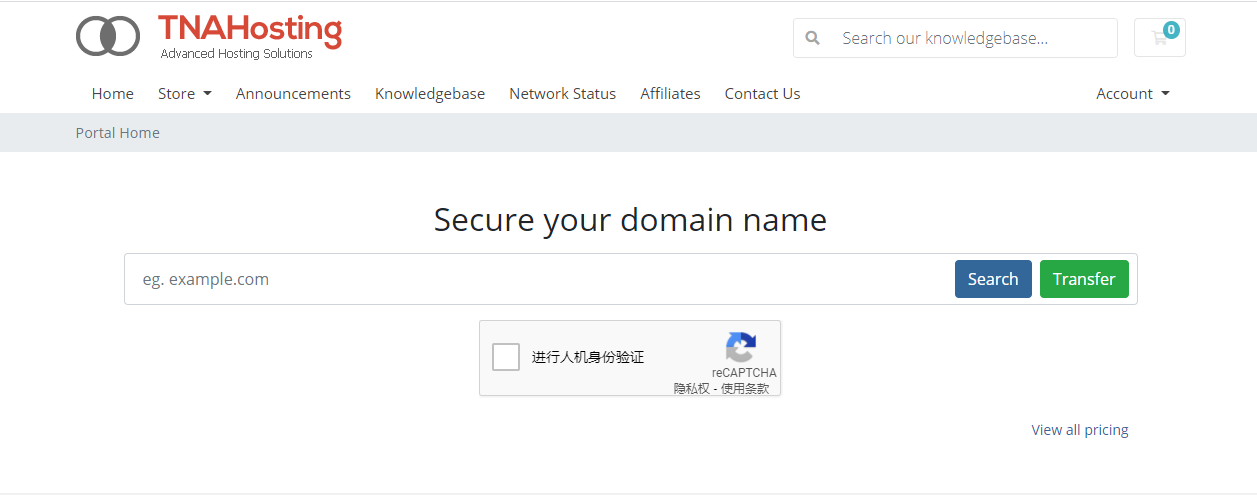Viewport: 1257px width, 495px height.
Task: Focus the domain name input field
Action: 540,279
